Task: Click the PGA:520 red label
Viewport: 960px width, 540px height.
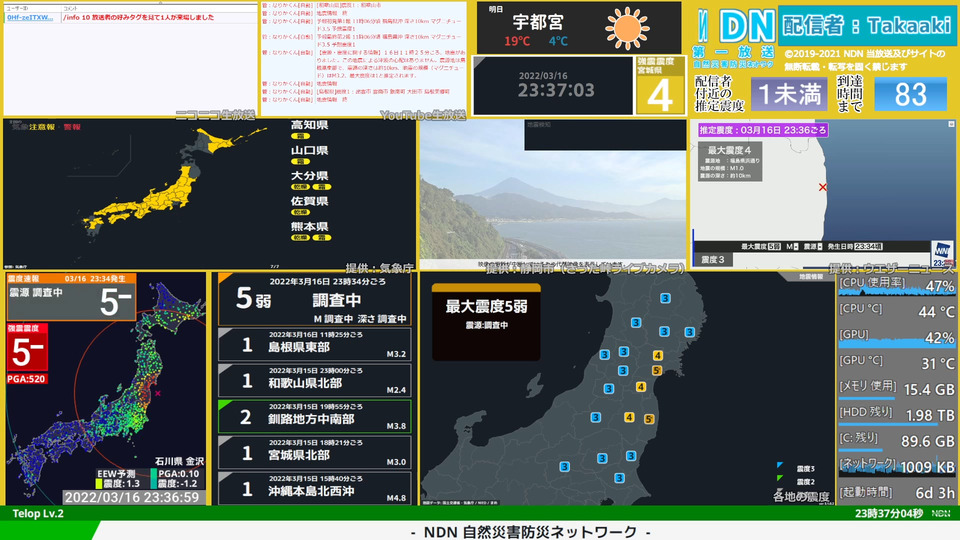Action: 26,379
